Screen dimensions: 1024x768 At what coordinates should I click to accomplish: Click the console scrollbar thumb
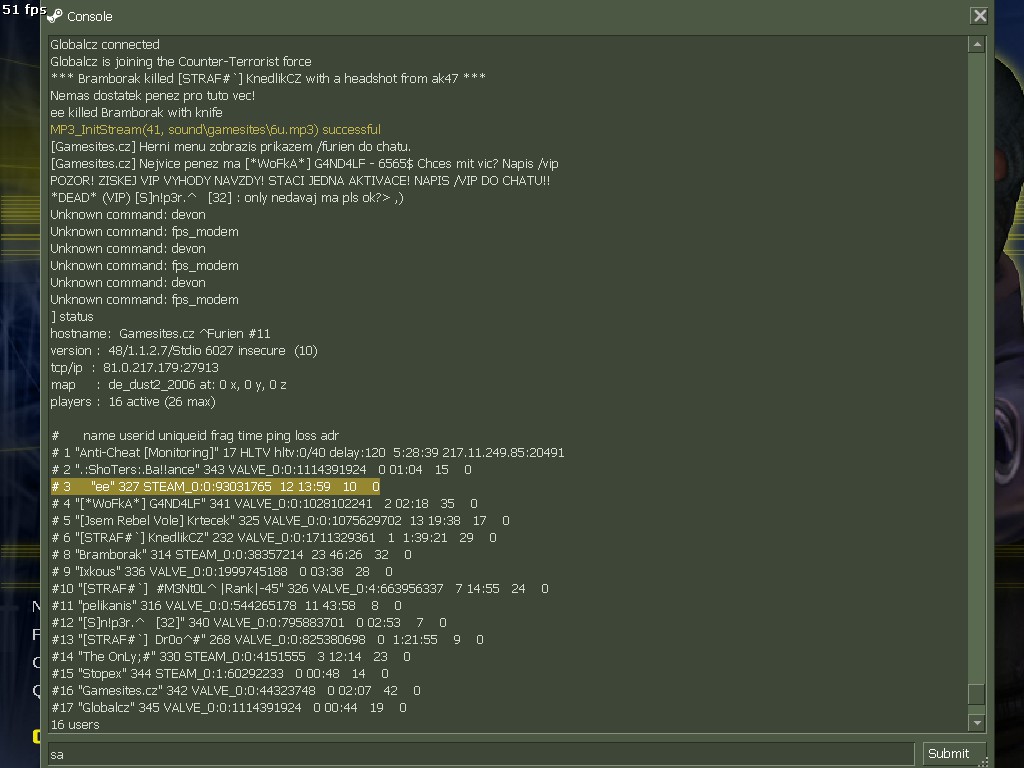pyautogui.click(x=977, y=694)
